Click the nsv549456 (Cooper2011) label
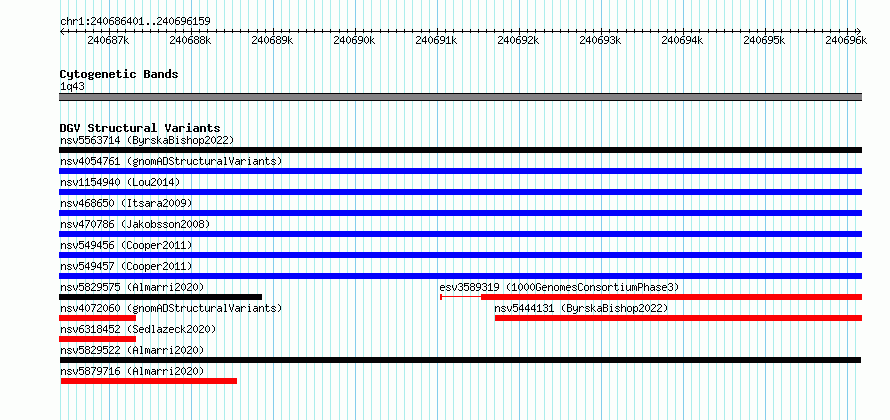Image resolution: width=890 pixels, height=420 pixels. pos(126,245)
